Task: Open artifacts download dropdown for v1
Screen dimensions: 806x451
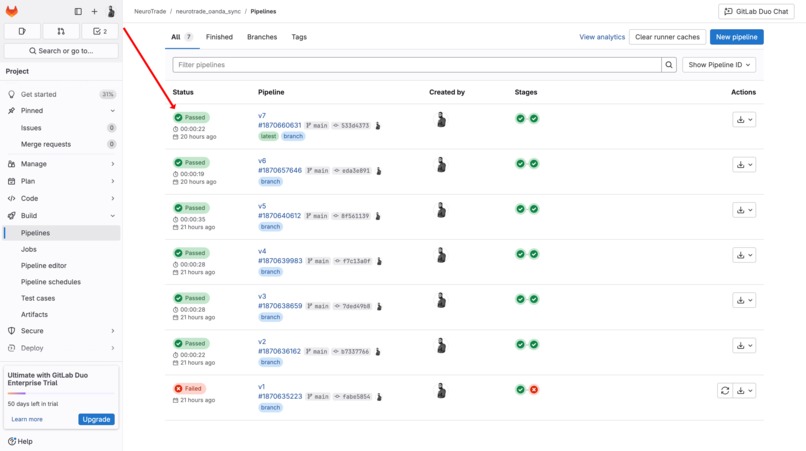Action: [744, 390]
